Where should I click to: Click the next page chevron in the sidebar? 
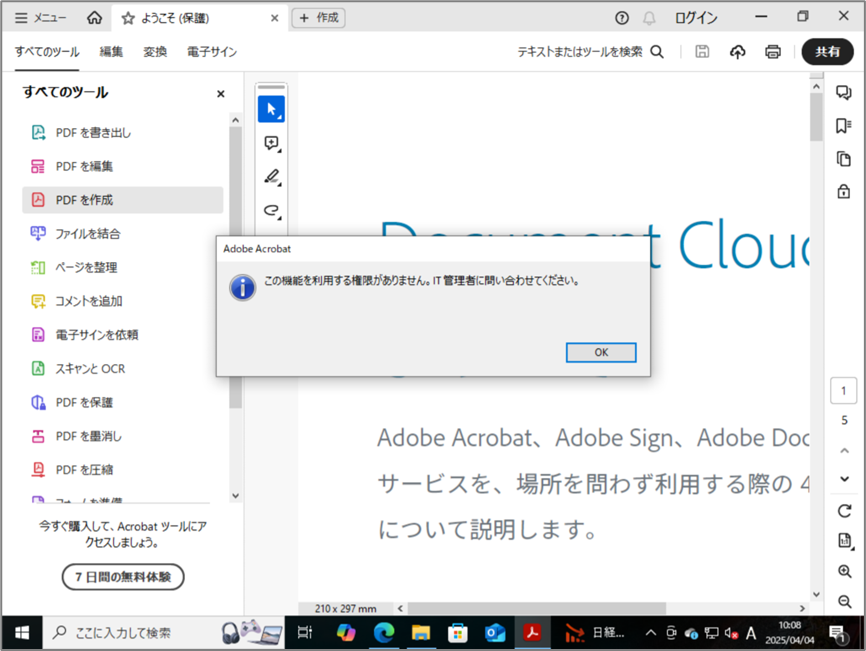click(843, 478)
